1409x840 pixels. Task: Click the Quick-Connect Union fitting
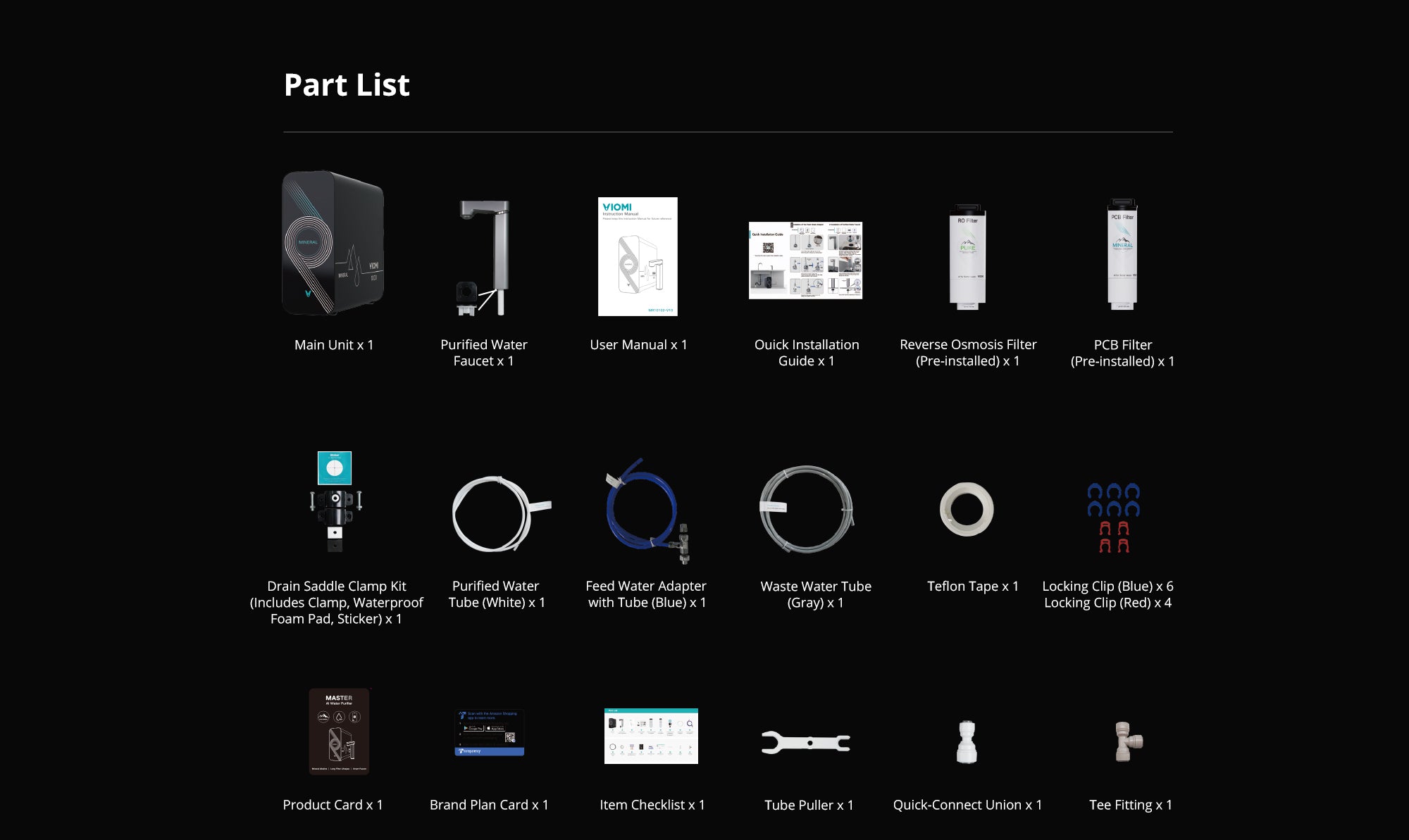pyautogui.click(x=966, y=742)
